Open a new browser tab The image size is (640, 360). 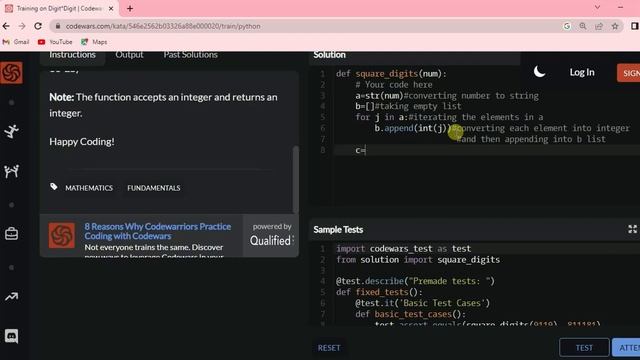[130, 8]
